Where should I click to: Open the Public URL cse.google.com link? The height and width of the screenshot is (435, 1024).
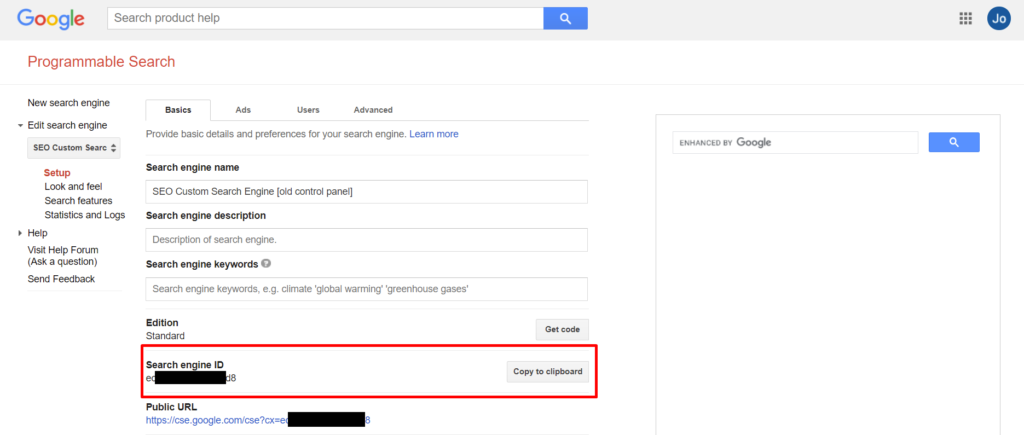[259, 420]
